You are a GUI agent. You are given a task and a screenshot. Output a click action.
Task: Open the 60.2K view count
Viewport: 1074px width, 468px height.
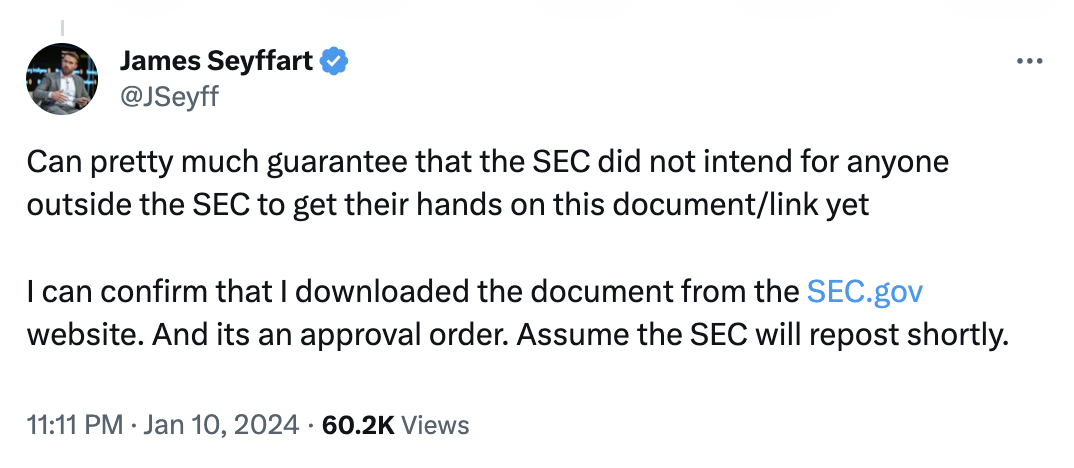pyautogui.click(x=357, y=425)
